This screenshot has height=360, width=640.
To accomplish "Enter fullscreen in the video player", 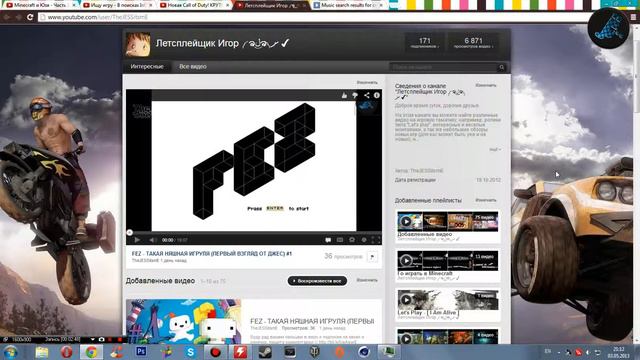I will 376,240.
